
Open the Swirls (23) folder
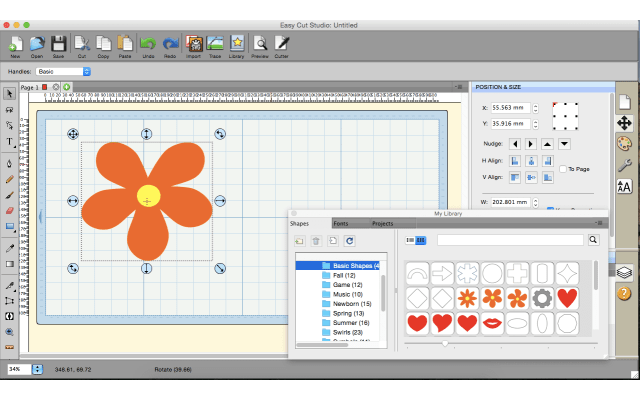click(347, 332)
